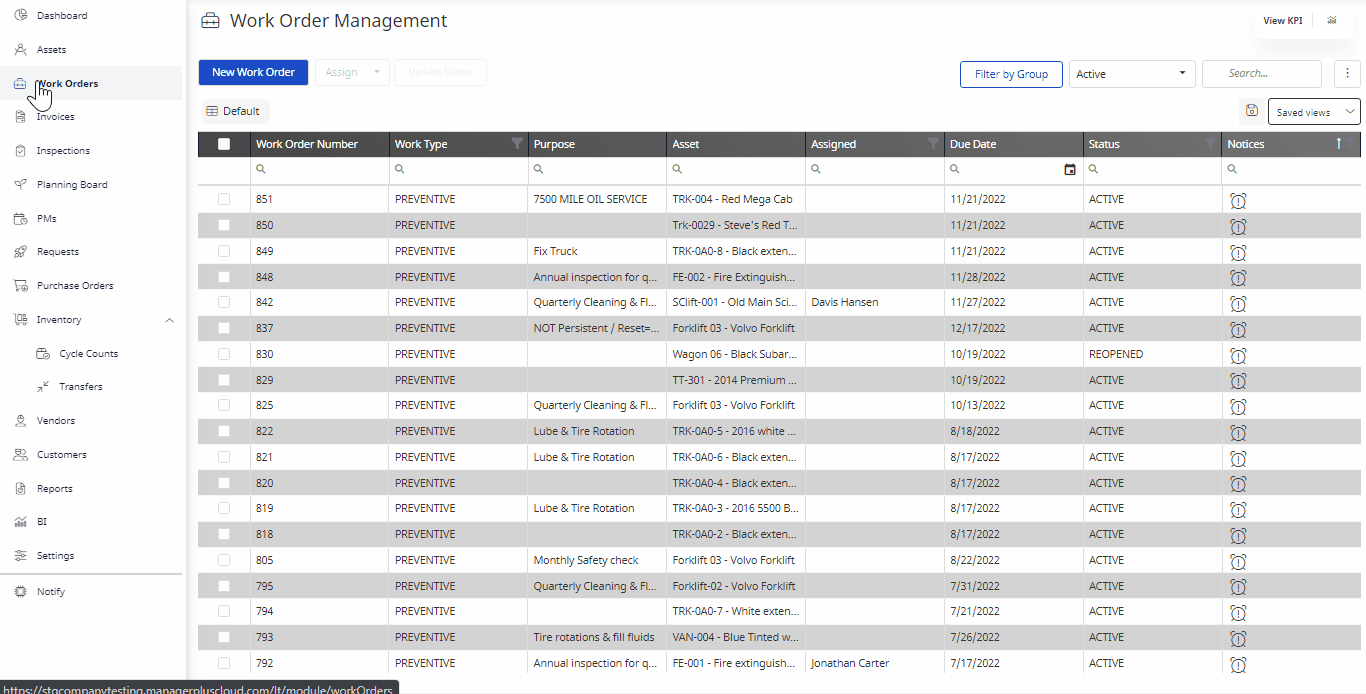Create a New Work Order
The width and height of the screenshot is (1366, 694).
(x=253, y=72)
